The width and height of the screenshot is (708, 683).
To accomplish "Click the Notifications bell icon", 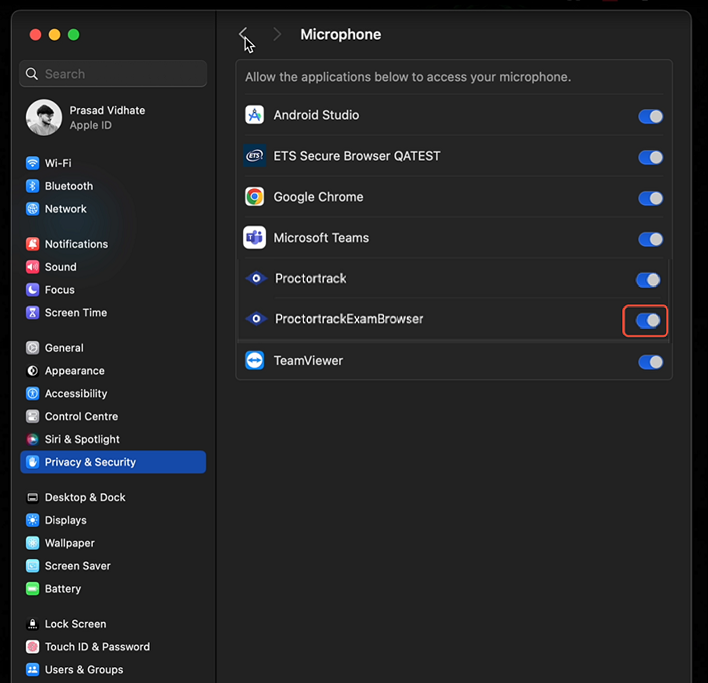I will pyautogui.click(x=33, y=244).
